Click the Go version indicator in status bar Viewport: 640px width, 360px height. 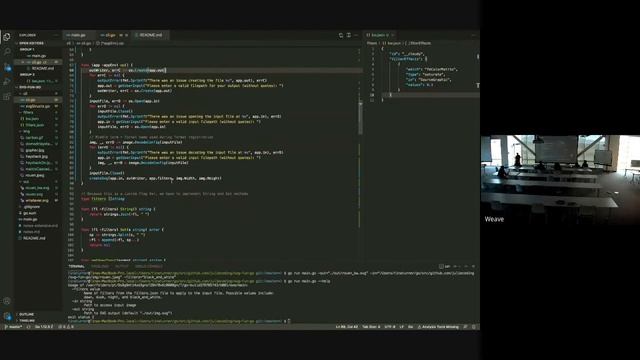[44, 327]
